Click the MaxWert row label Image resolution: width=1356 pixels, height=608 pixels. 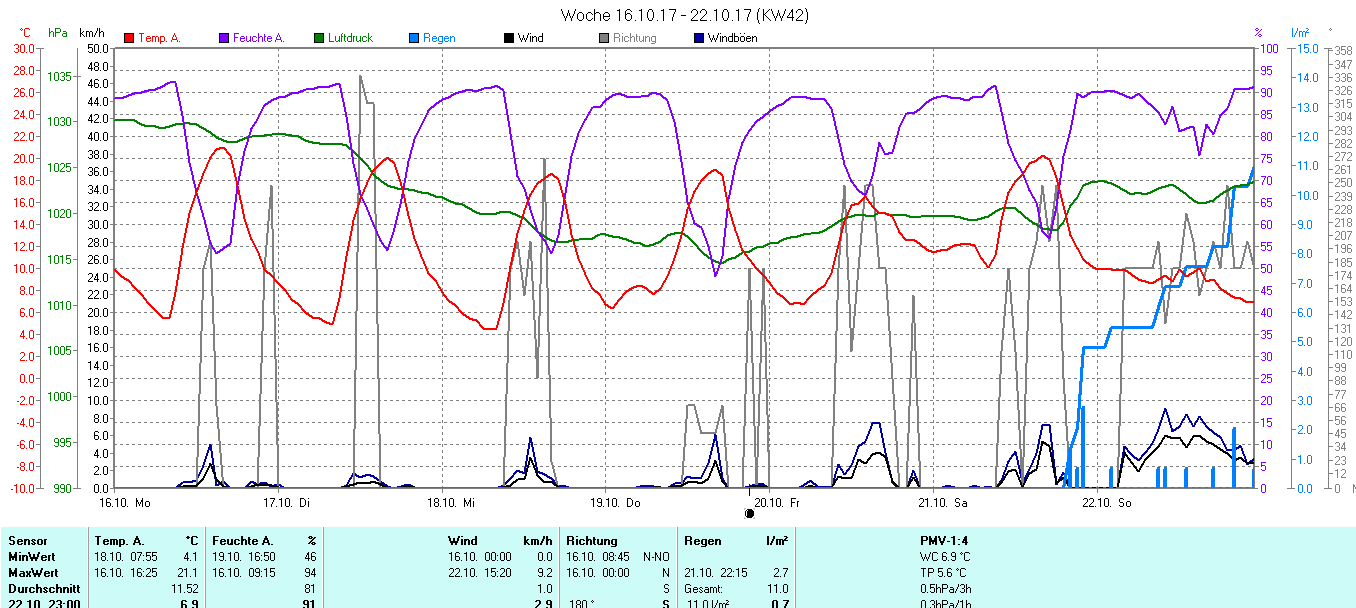coord(30,573)
